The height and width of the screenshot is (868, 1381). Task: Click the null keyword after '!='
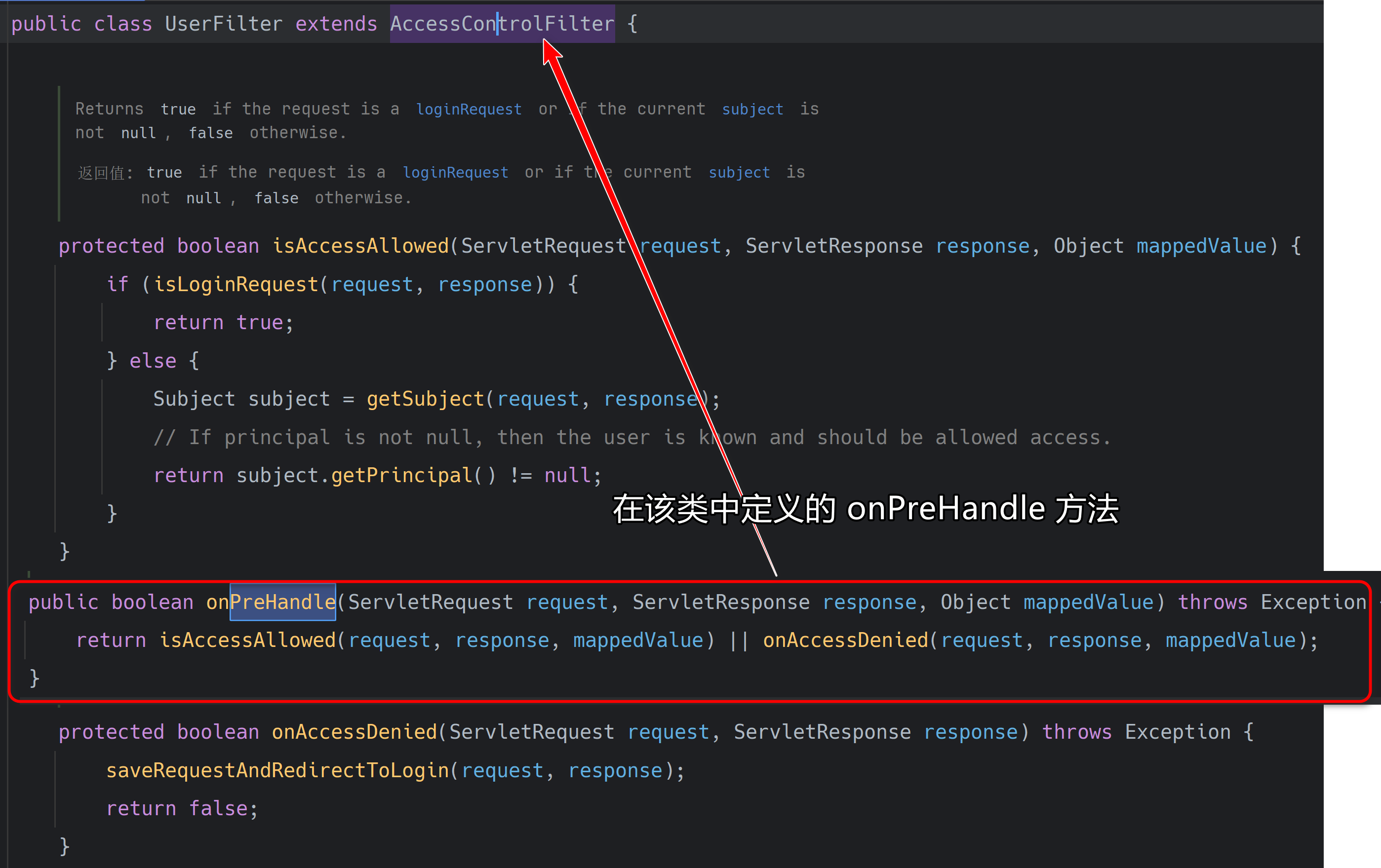(567, 475)
